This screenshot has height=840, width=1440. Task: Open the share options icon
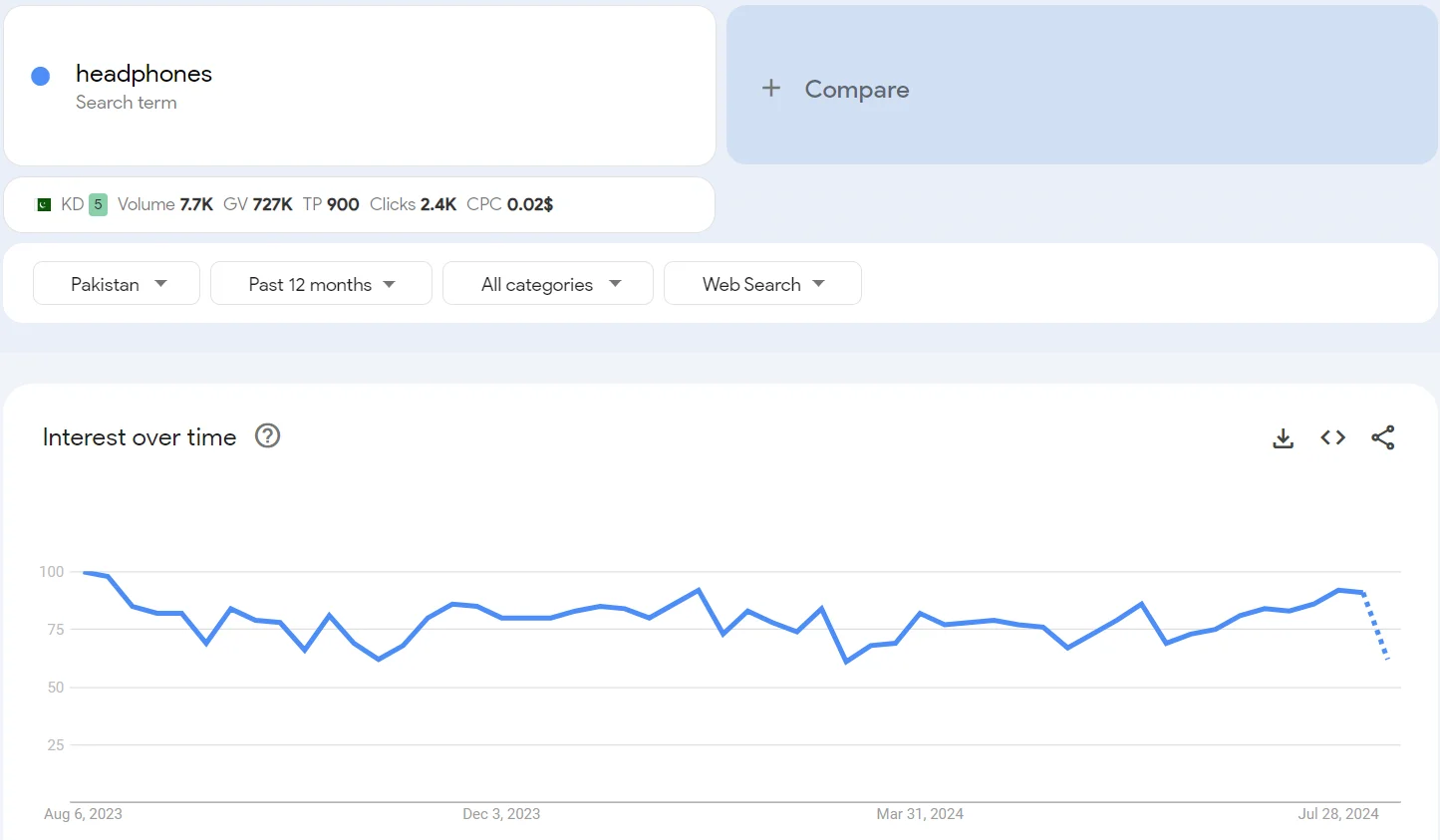1383,436
